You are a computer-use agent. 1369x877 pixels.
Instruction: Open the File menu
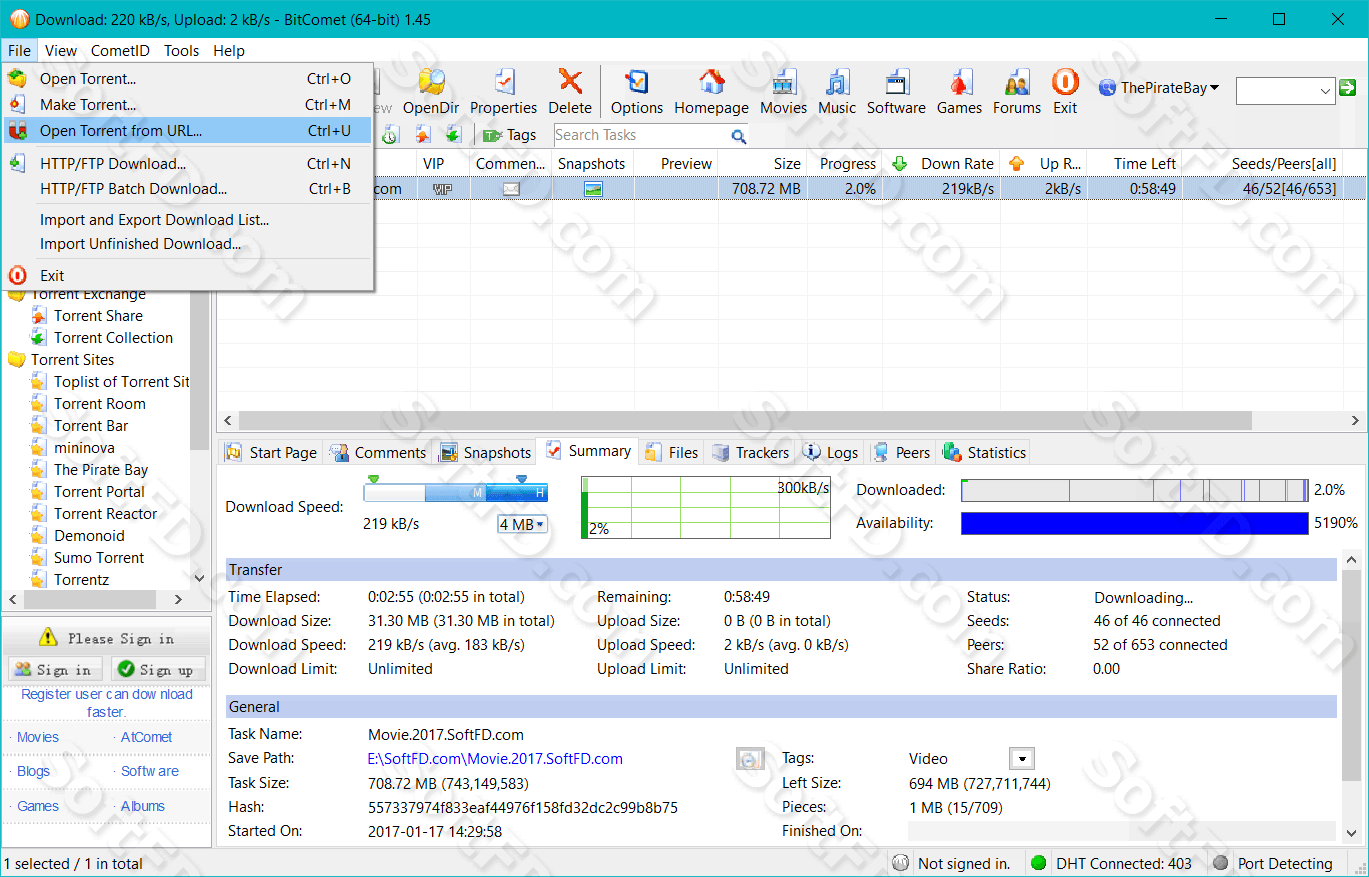[x=19, y=50]
